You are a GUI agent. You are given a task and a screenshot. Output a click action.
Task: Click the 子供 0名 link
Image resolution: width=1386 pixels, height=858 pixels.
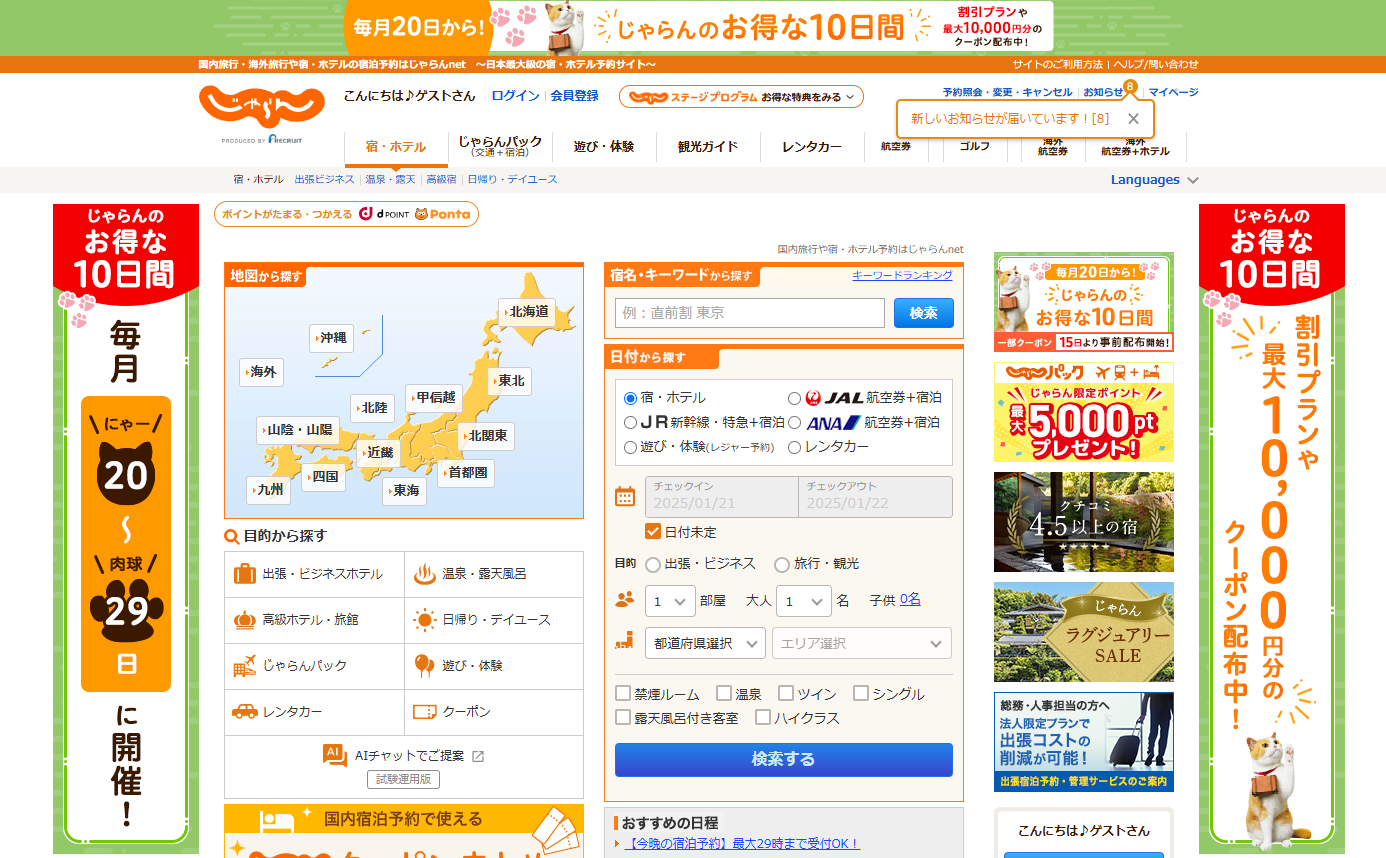point(910,600)
